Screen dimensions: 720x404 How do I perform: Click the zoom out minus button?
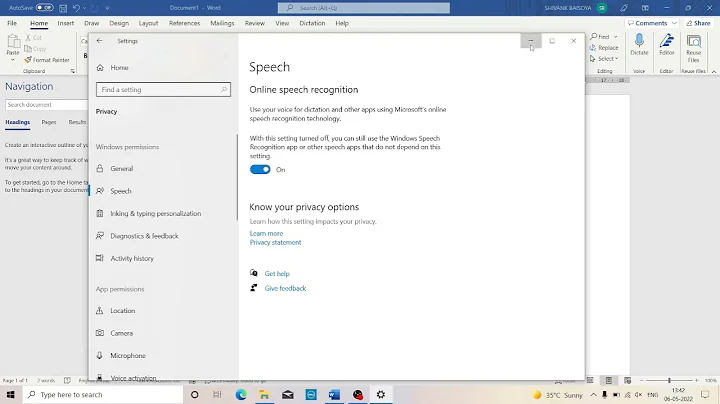642,381
